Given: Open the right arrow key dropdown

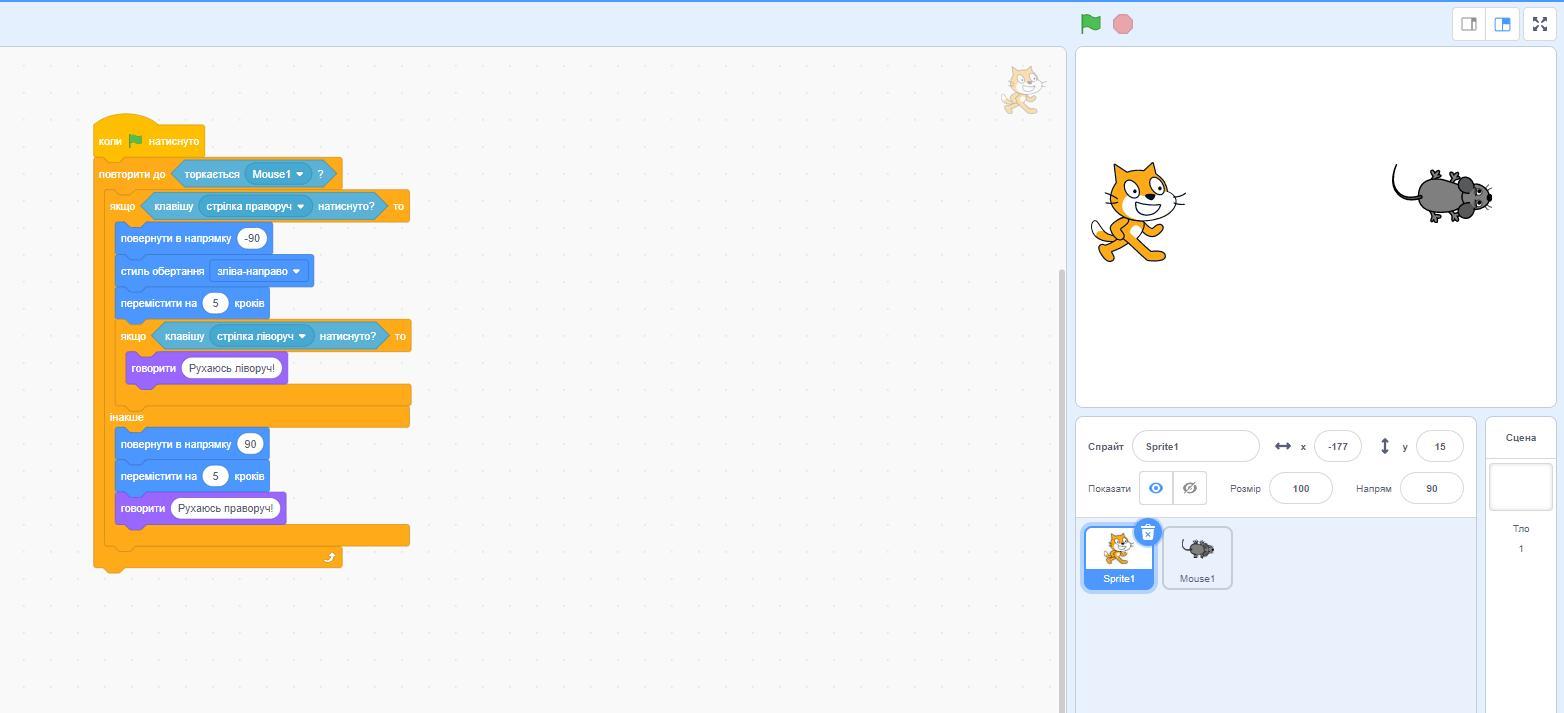Looking at the screenshot, I should click(255, 206).
